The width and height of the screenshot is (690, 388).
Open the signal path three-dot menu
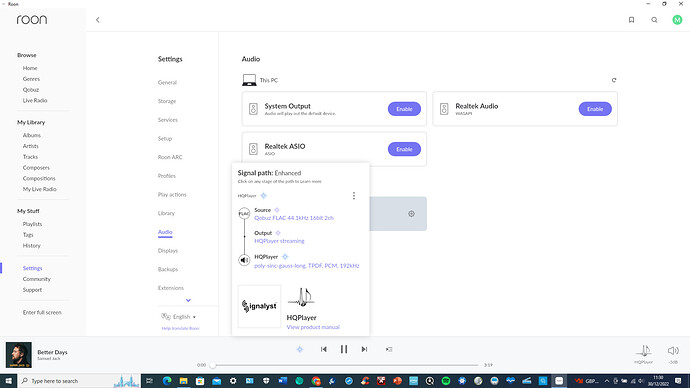(354, 196)
